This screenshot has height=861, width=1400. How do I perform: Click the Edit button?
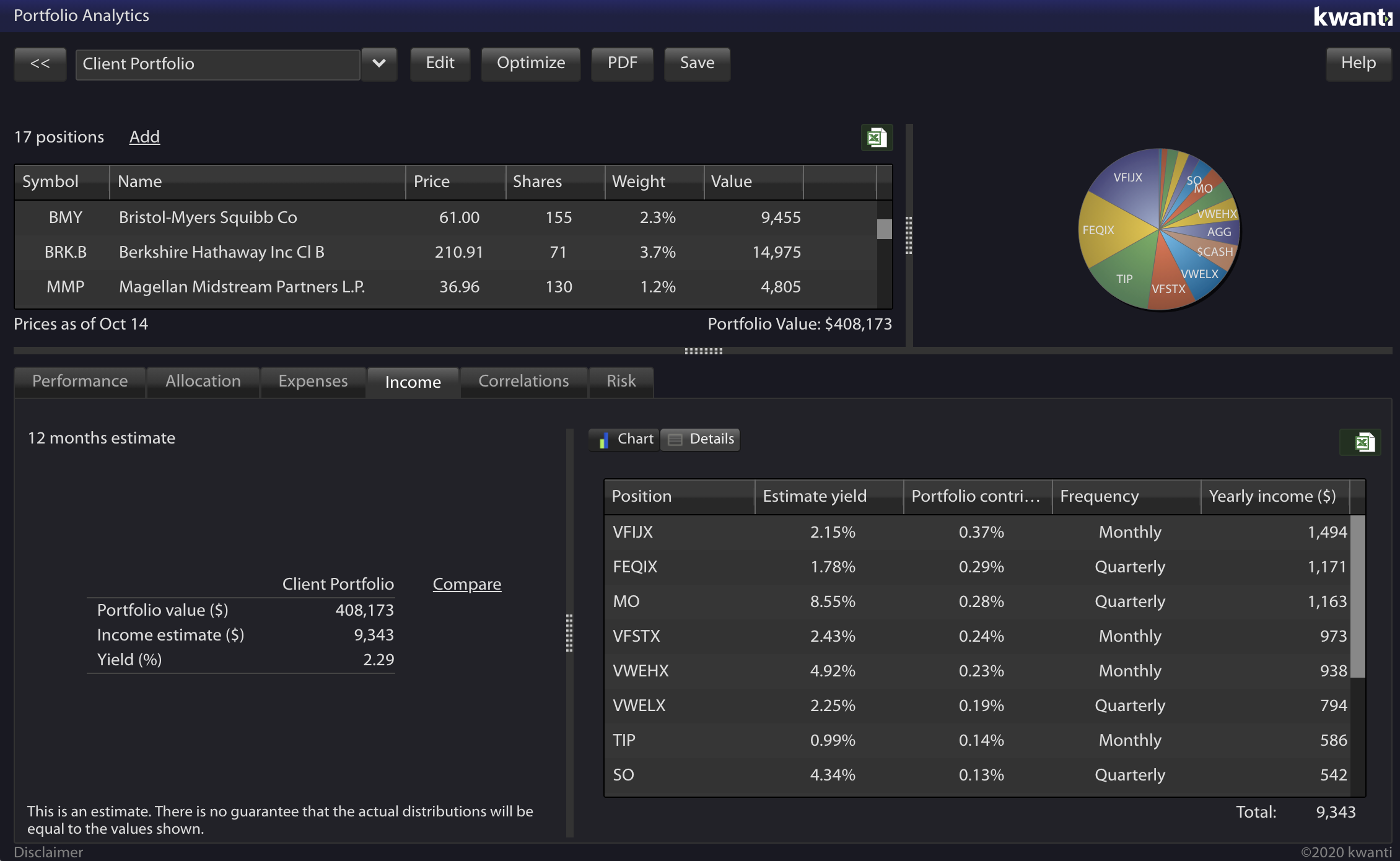point(440,63)
